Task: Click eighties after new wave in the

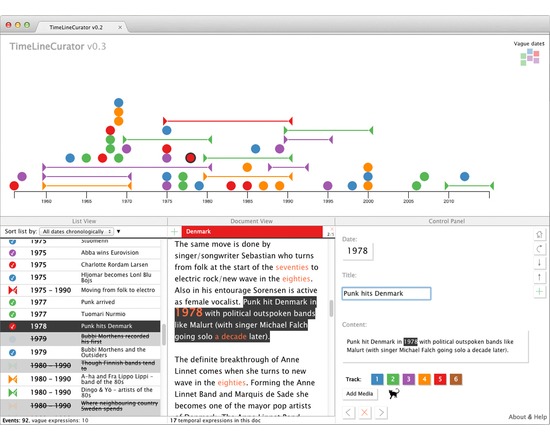Action: tap(296, 279)
